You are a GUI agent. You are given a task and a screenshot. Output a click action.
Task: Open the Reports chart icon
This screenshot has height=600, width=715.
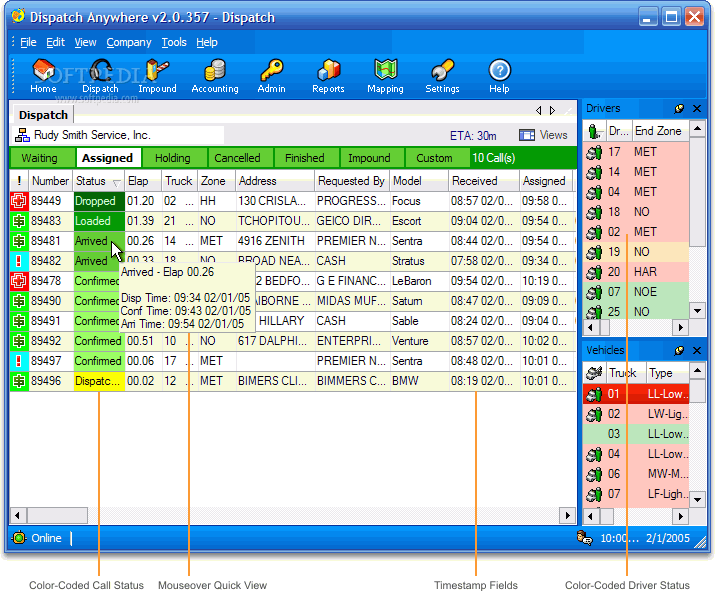coord(328,76)
